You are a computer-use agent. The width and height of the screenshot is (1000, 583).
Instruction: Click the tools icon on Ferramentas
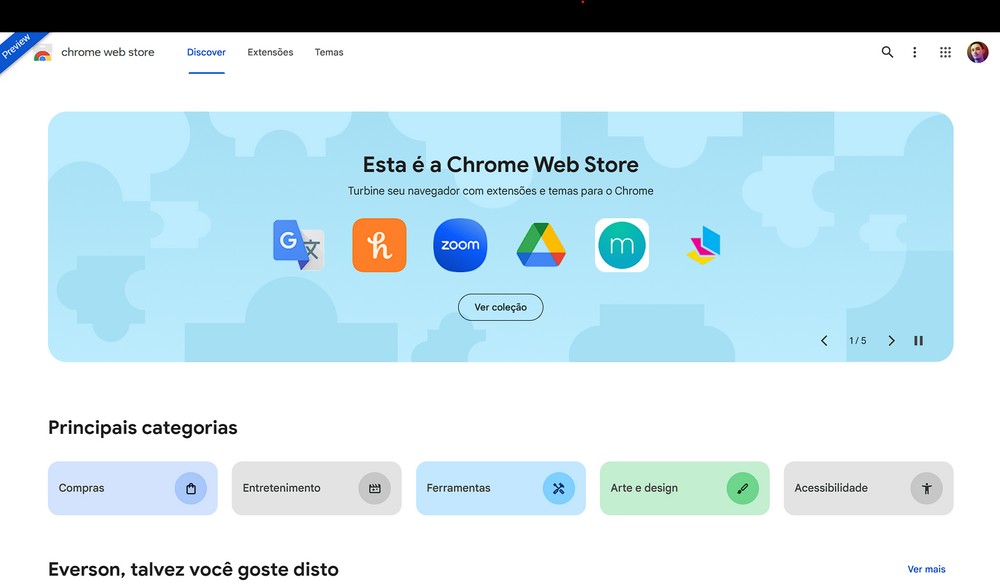click(x=559, y=489)
